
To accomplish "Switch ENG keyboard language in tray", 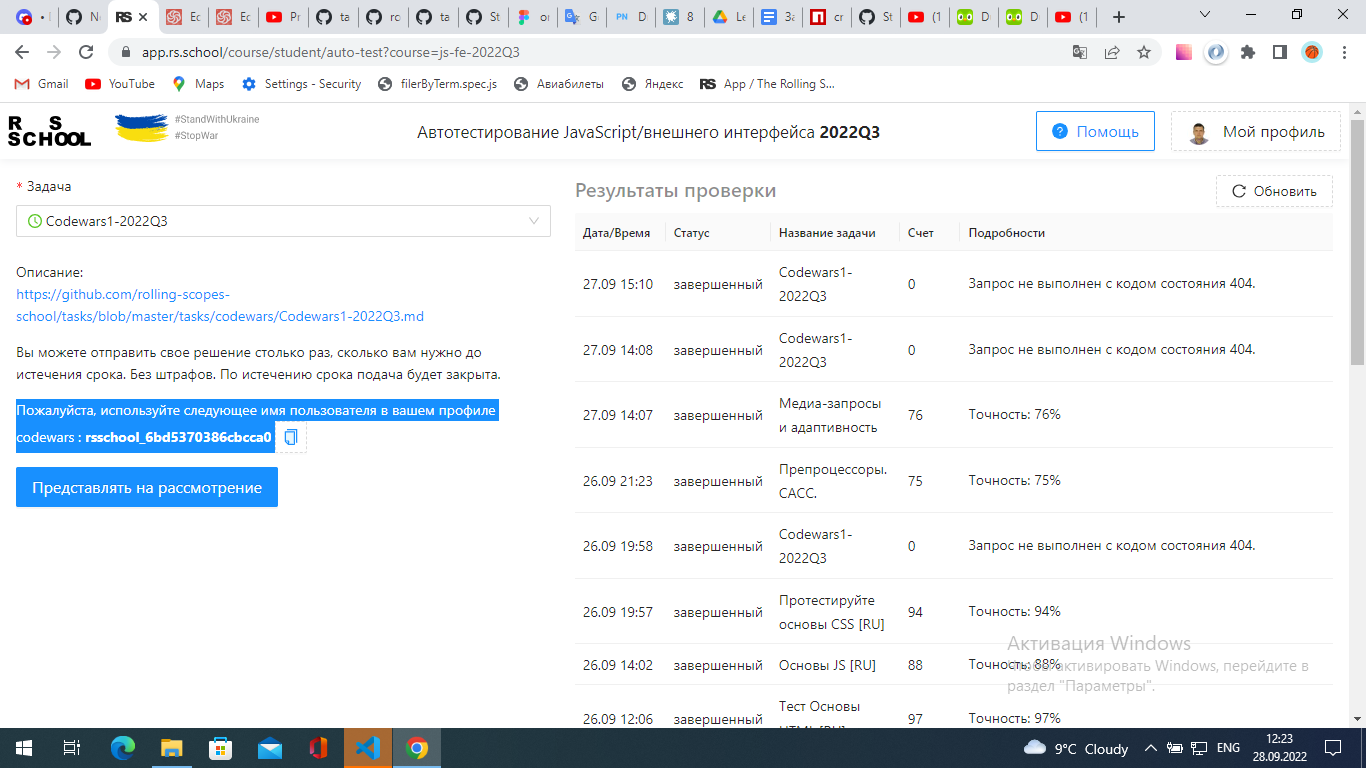I will tap(1228, 748).
